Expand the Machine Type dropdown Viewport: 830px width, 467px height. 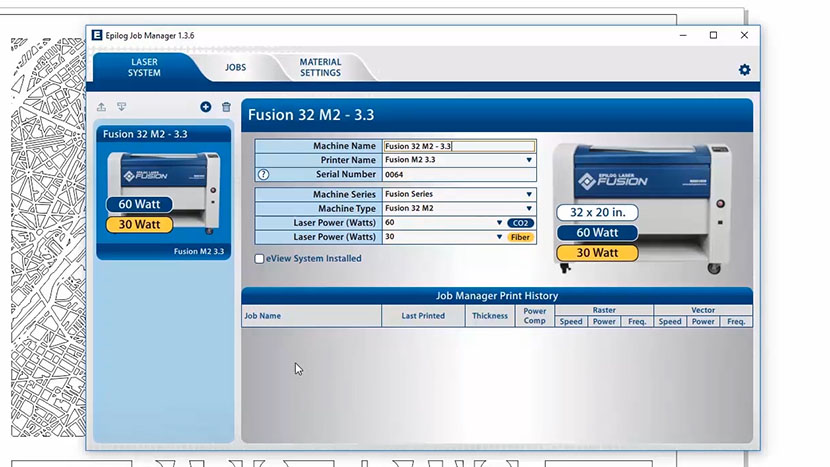click(x=529, y=209)
